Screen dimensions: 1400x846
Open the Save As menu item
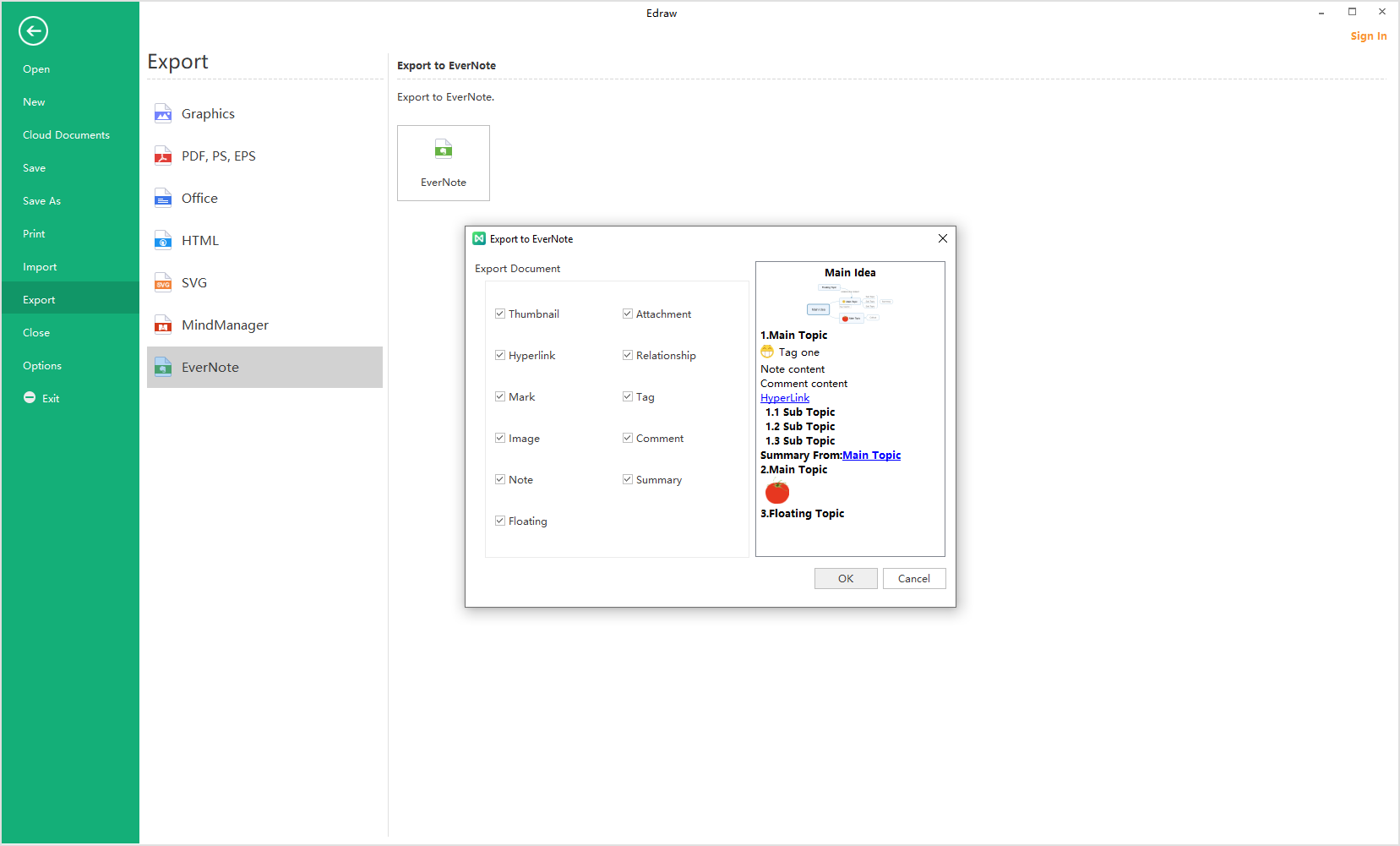point(42,201)
